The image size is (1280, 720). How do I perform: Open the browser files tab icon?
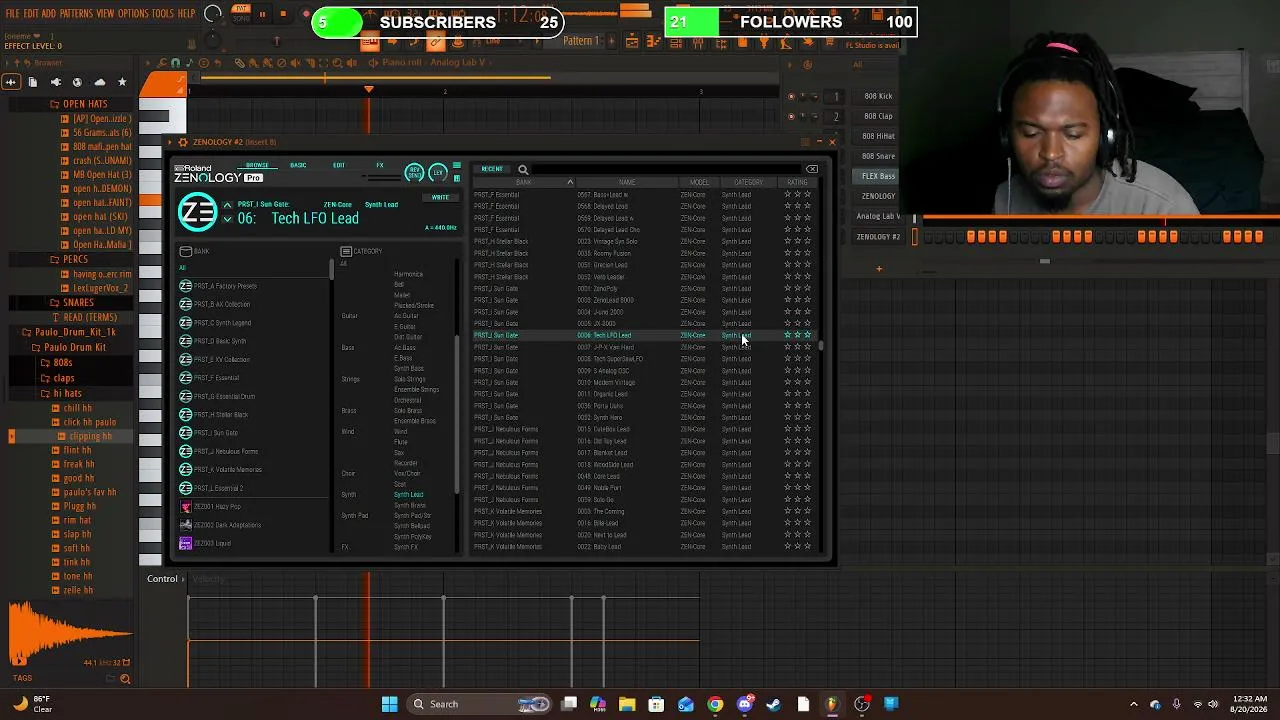pos(33,82)
